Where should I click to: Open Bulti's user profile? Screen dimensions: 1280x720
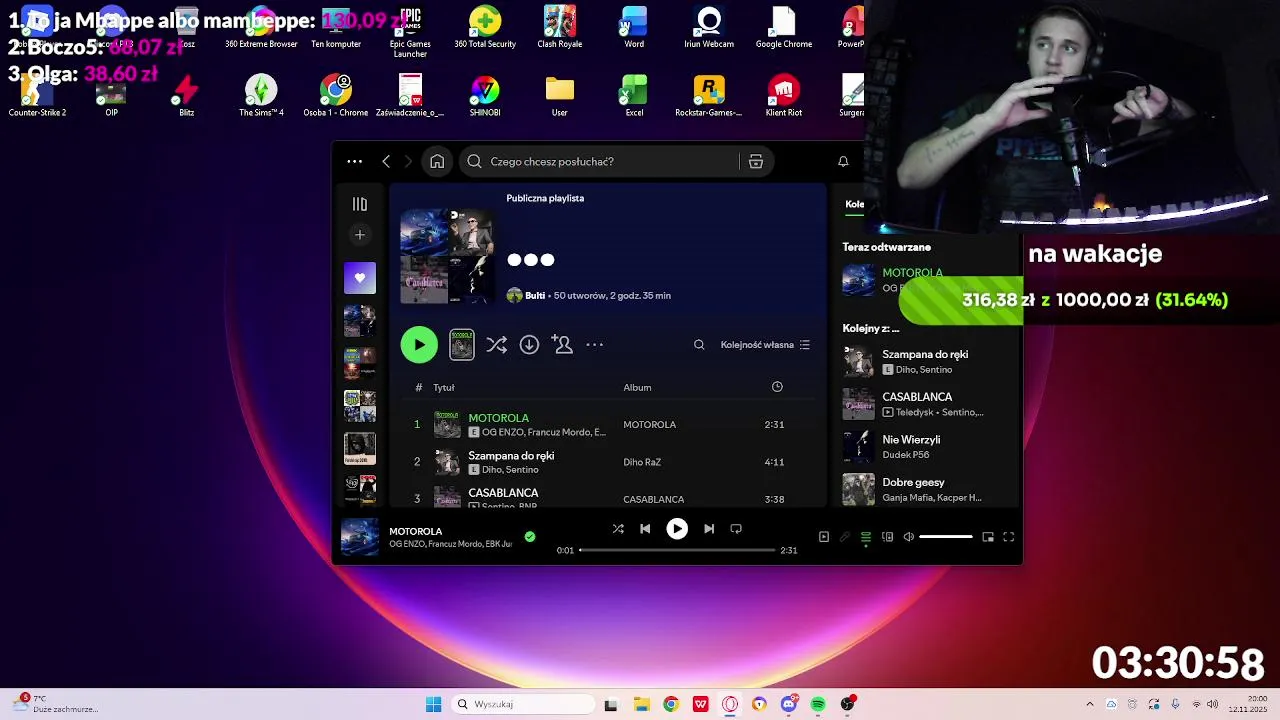pos(535,295)
